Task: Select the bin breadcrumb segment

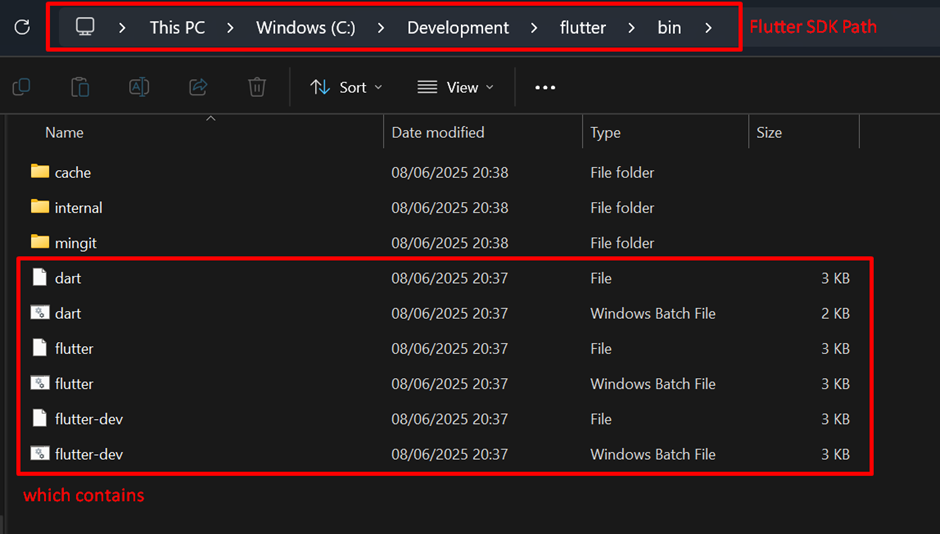Action: [x=669, y=28]
